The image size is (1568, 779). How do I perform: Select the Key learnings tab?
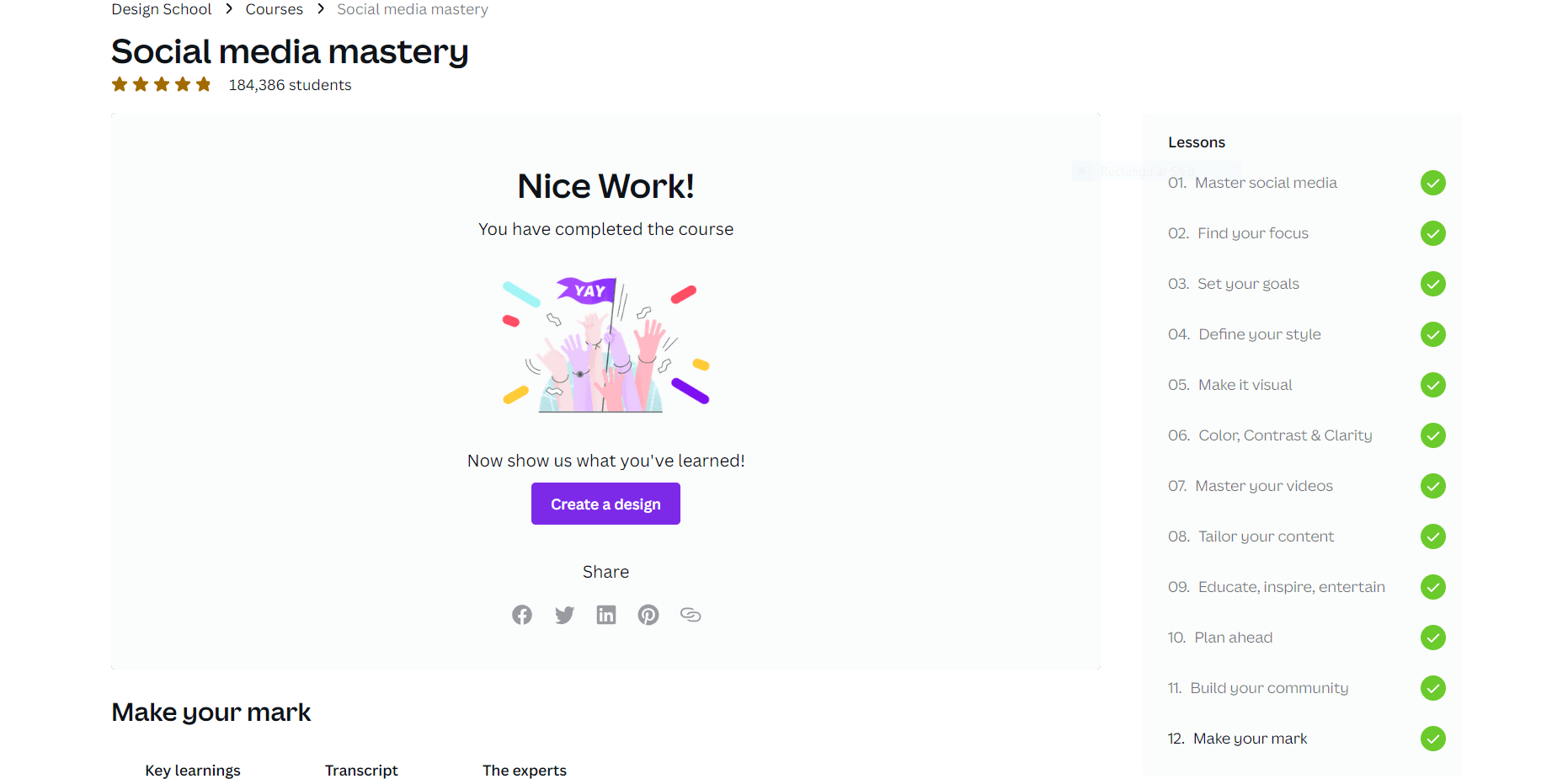tap(193, 770)
